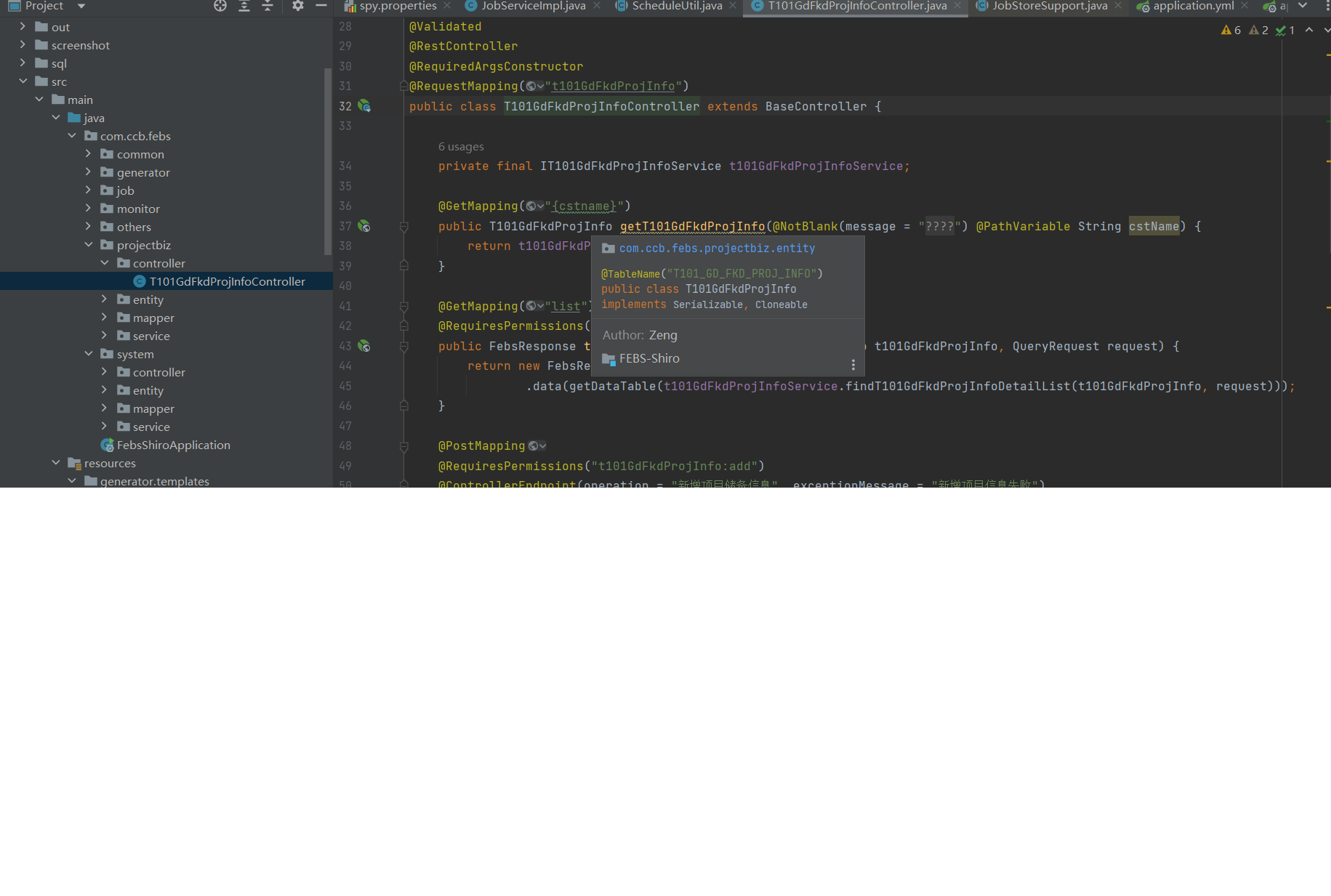Close the JobServiceImpl.java tab
The width and height of the screenshot is (1331, 896).
pos(597,6)
